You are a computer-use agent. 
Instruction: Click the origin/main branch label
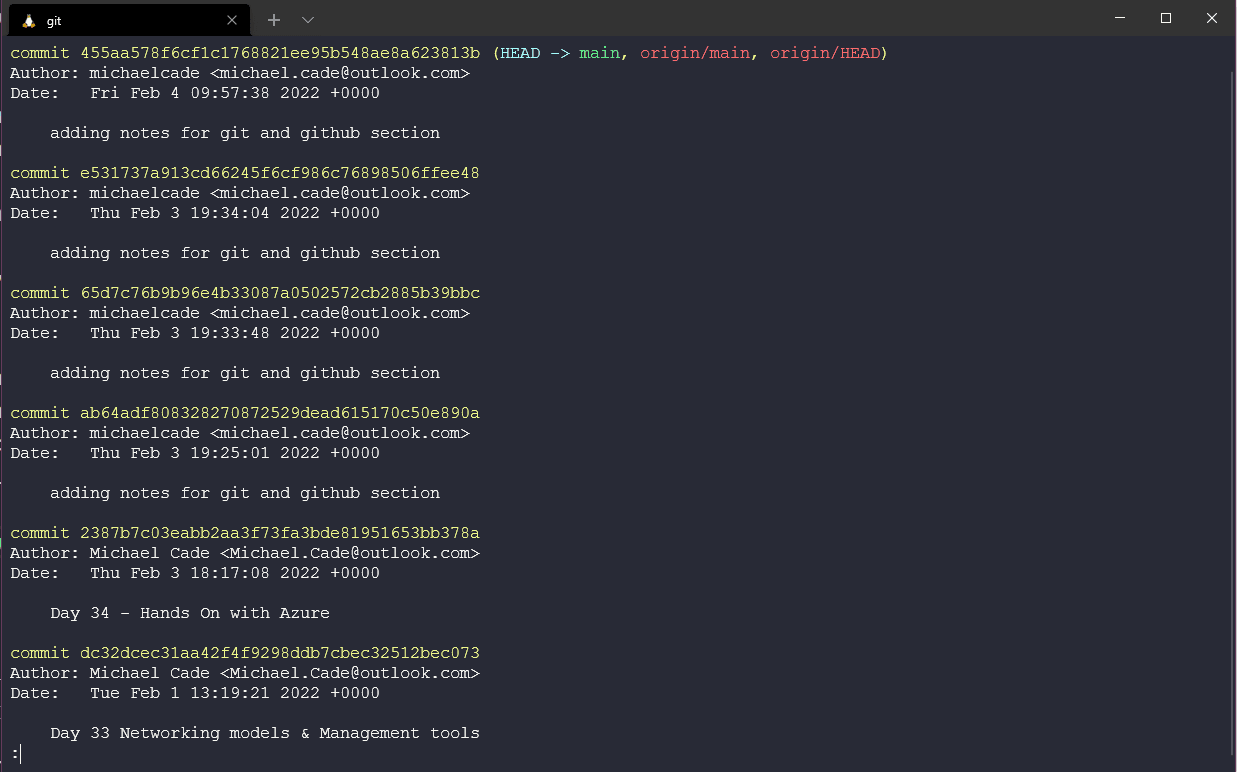tap(695, 53)
